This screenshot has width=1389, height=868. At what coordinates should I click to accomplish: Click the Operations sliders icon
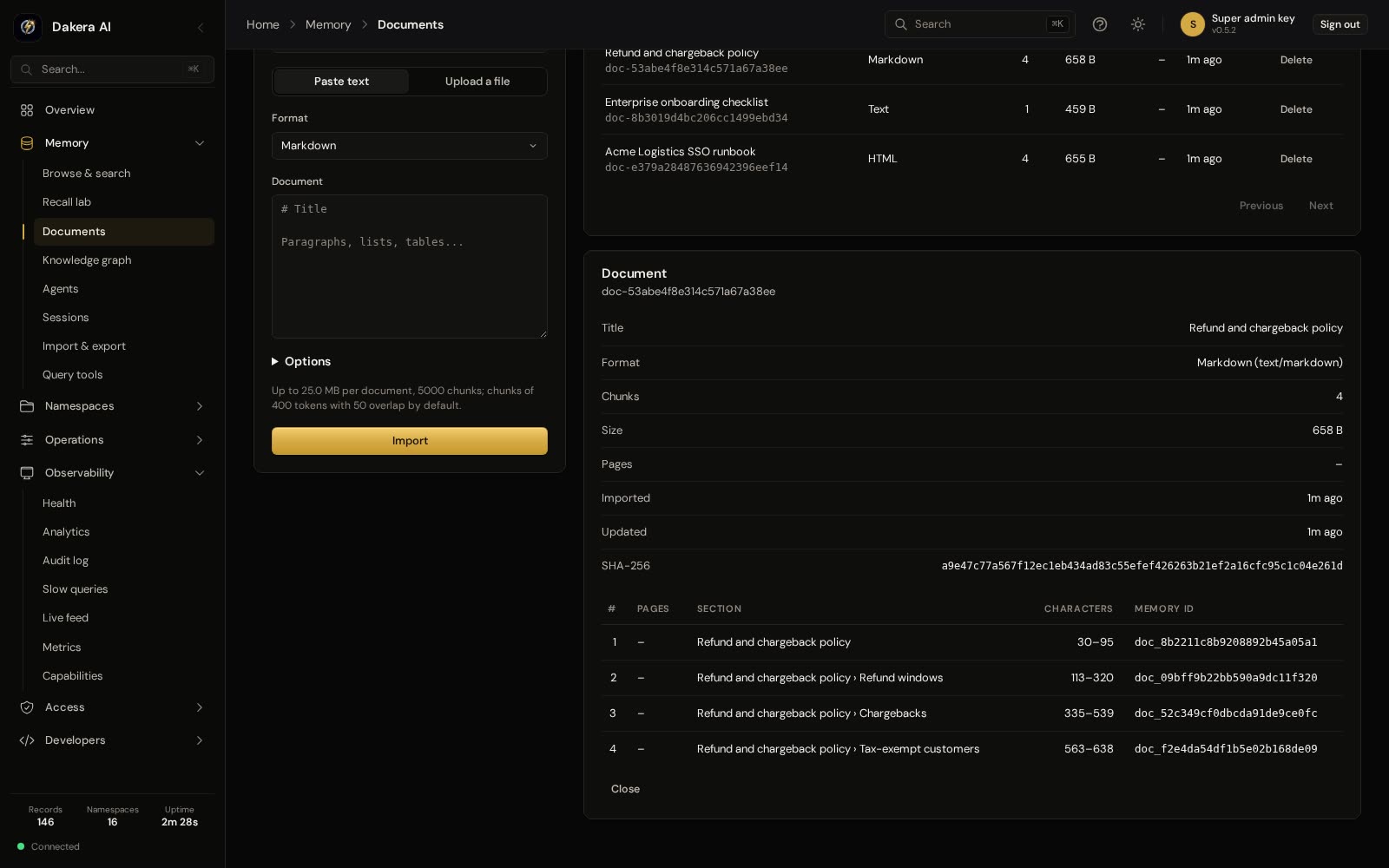point(27,440)
